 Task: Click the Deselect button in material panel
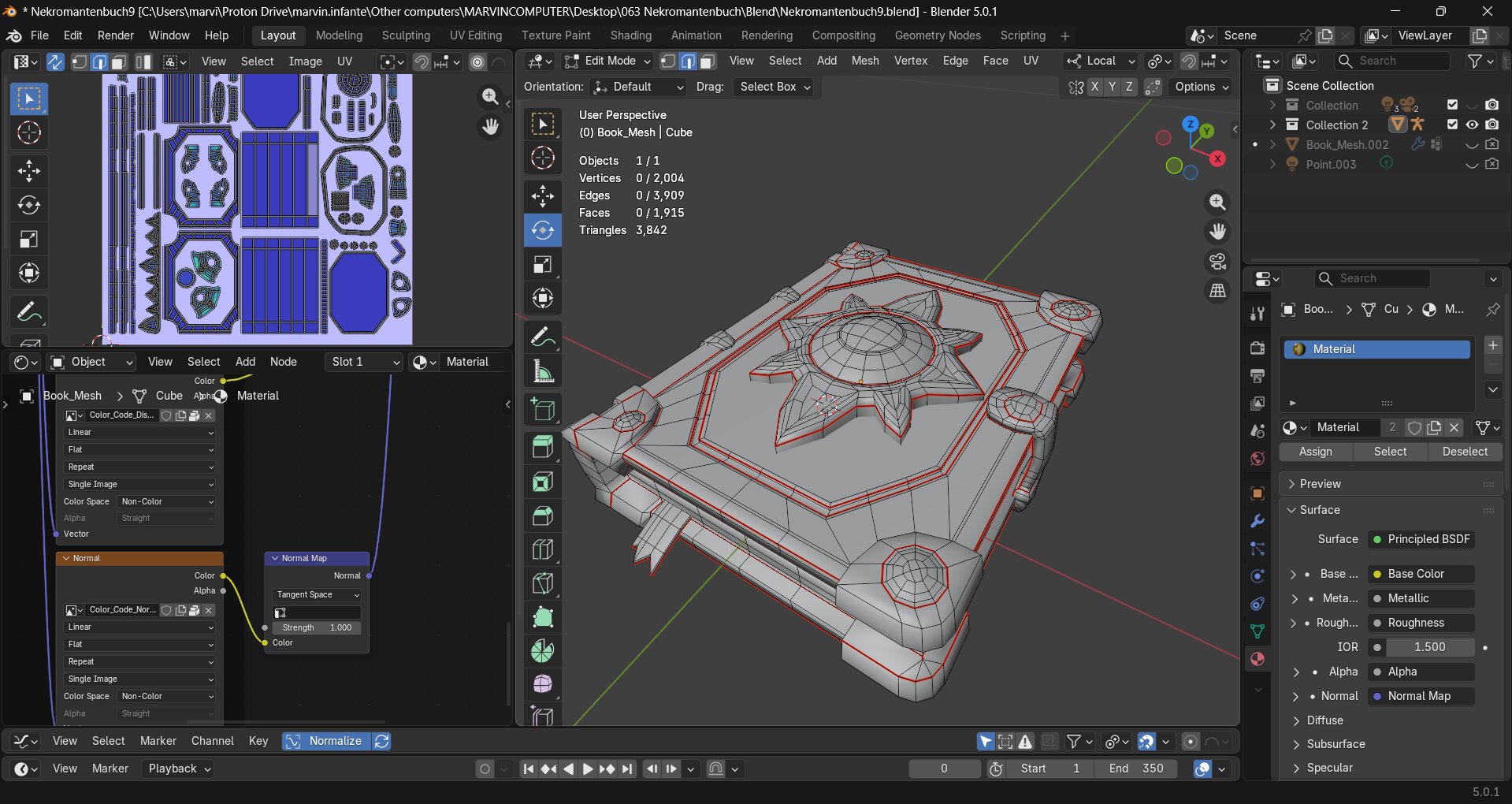pyautogui.click(x=1464, y=452)
